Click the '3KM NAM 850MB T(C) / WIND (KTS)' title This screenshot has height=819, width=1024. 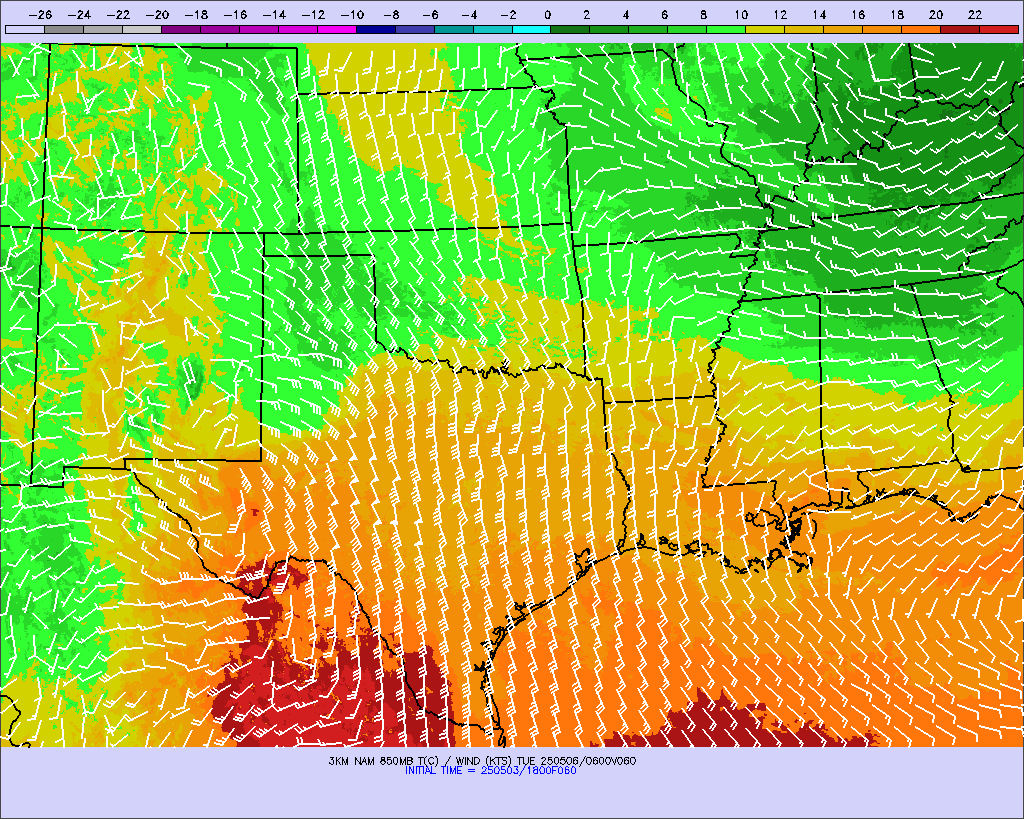click(421, 761)
